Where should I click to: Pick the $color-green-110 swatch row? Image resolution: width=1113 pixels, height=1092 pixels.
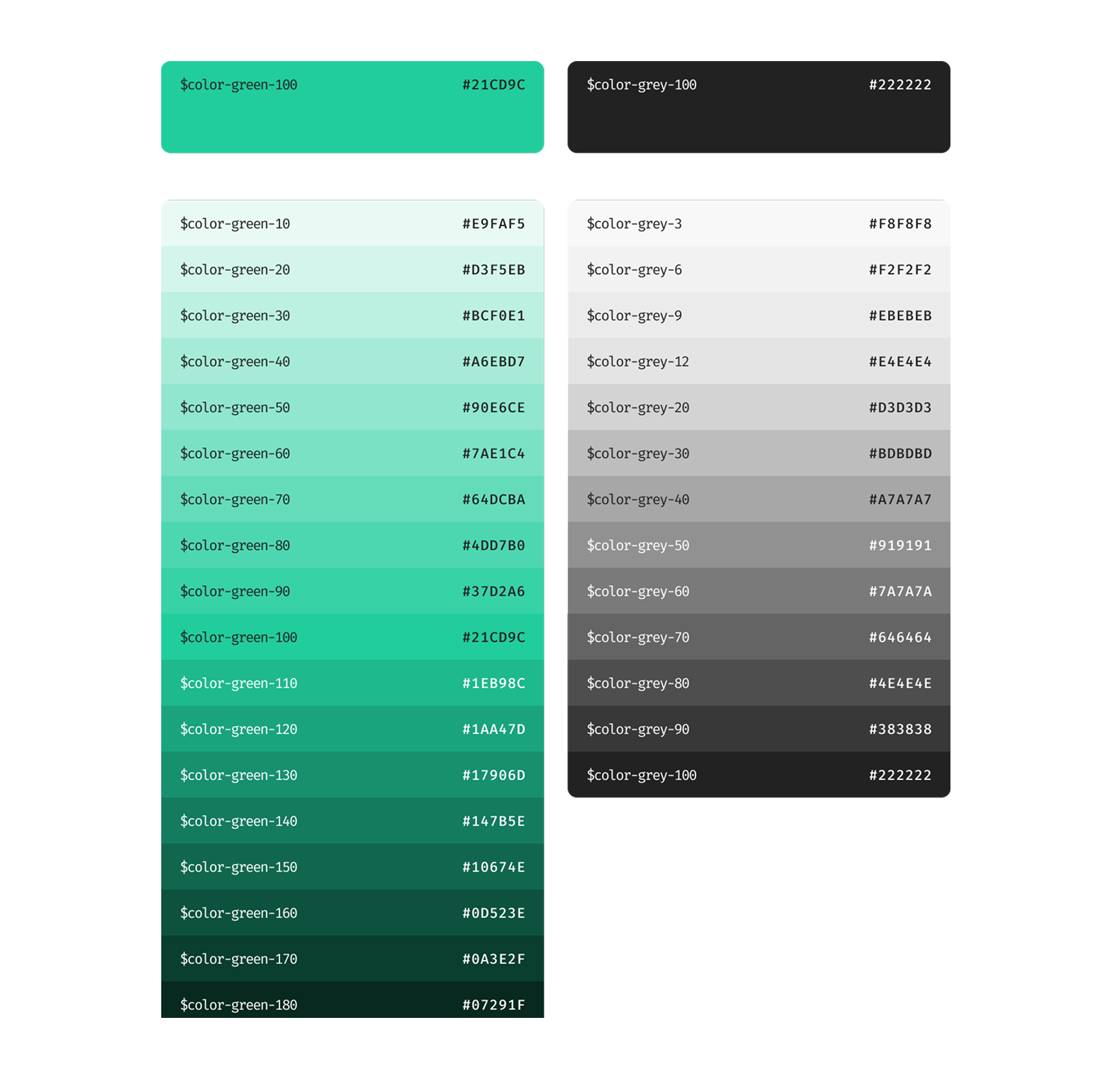point(352,683)
